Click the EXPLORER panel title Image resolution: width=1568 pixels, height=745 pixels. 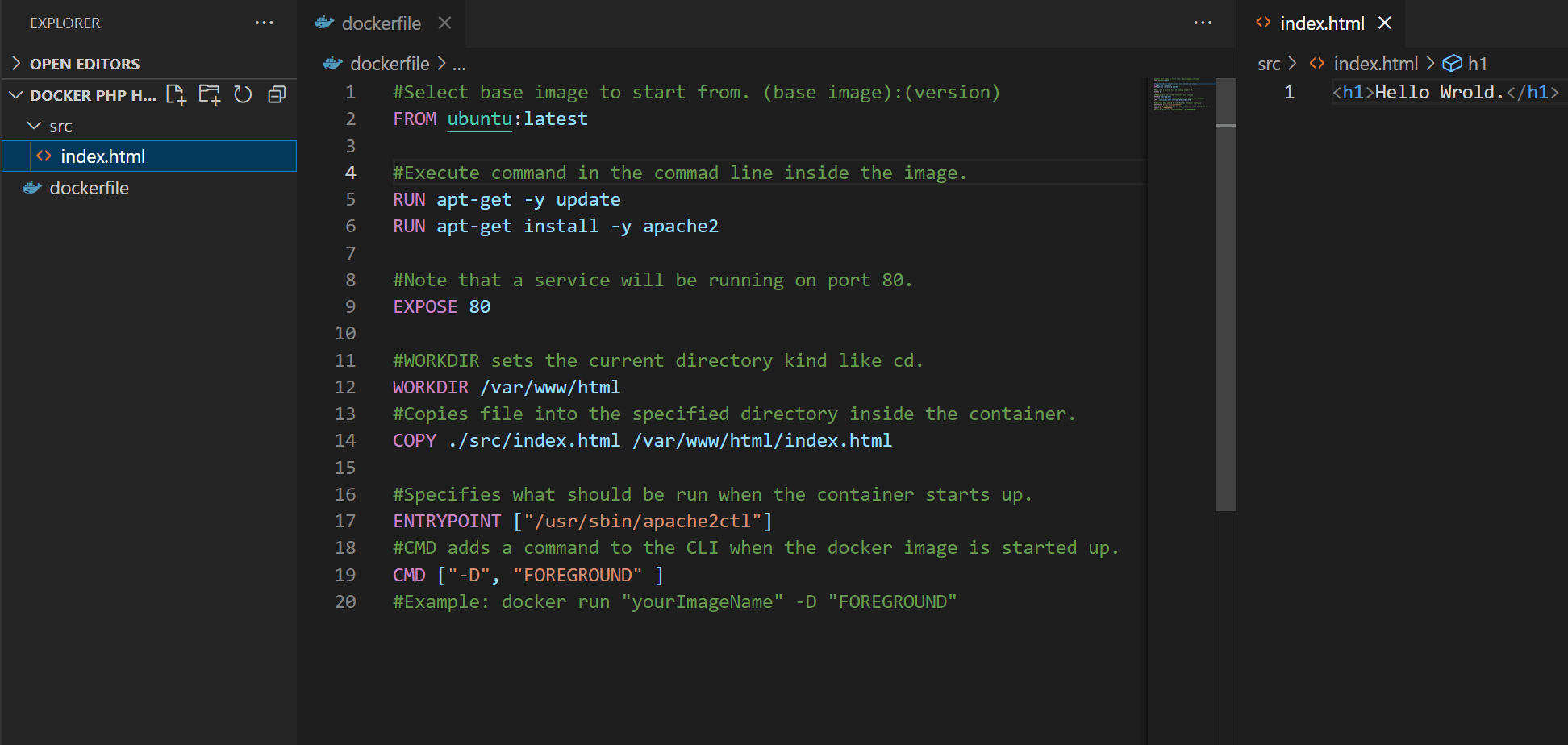[x=65, y=23]
